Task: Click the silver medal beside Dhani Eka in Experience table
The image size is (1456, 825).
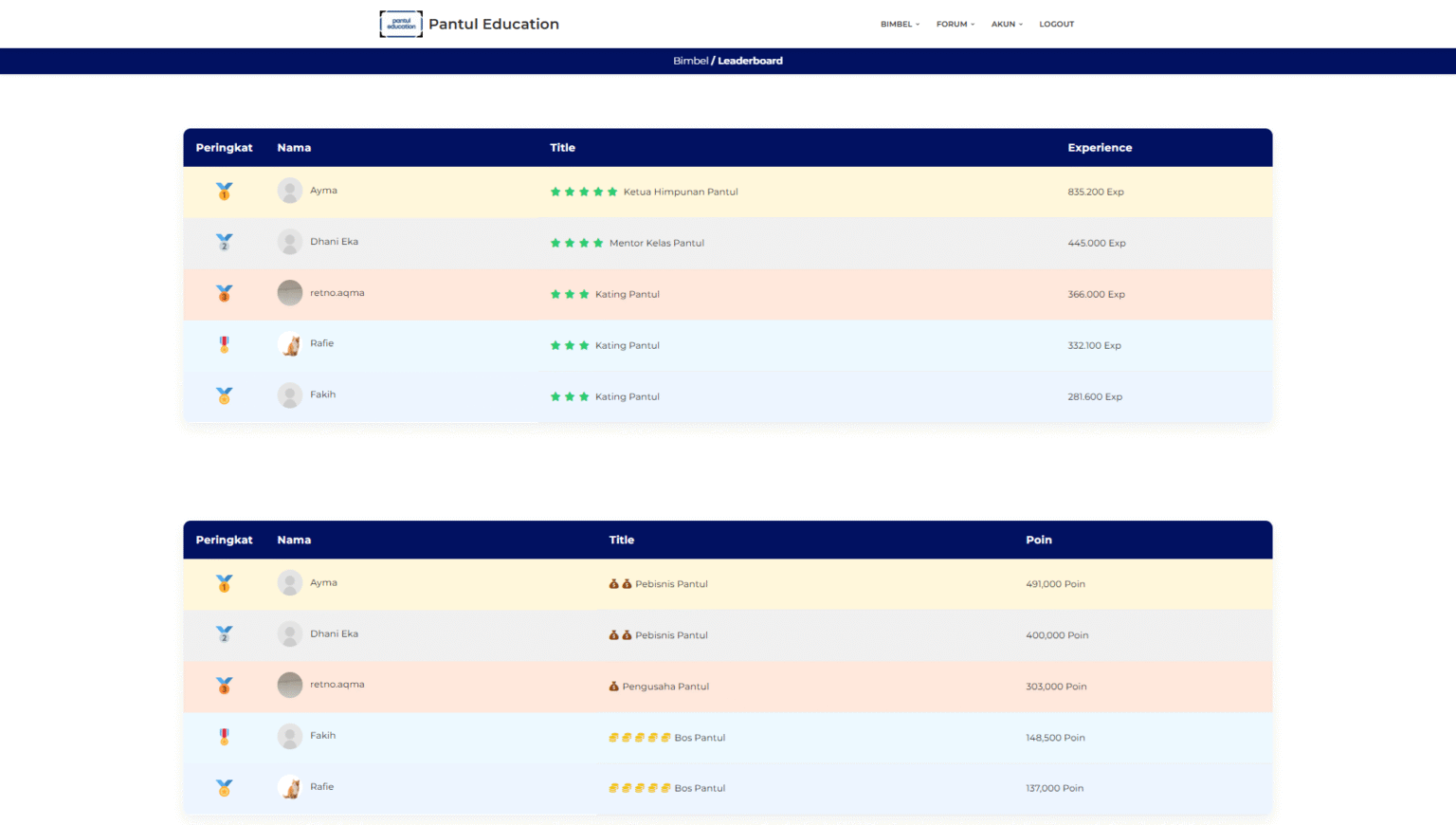Action: click(x=224, y=243)
